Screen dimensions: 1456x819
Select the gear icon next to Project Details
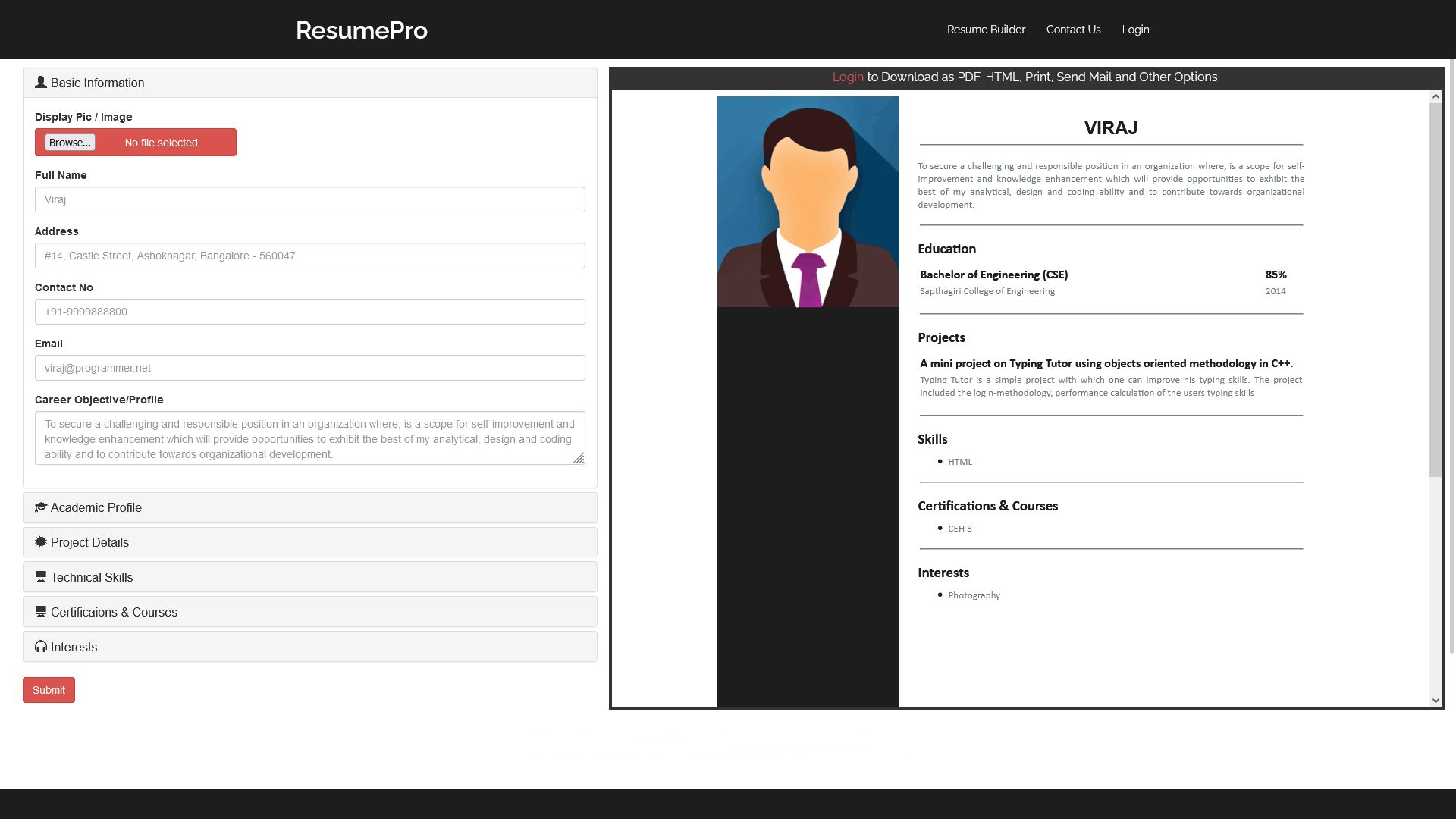41,541
